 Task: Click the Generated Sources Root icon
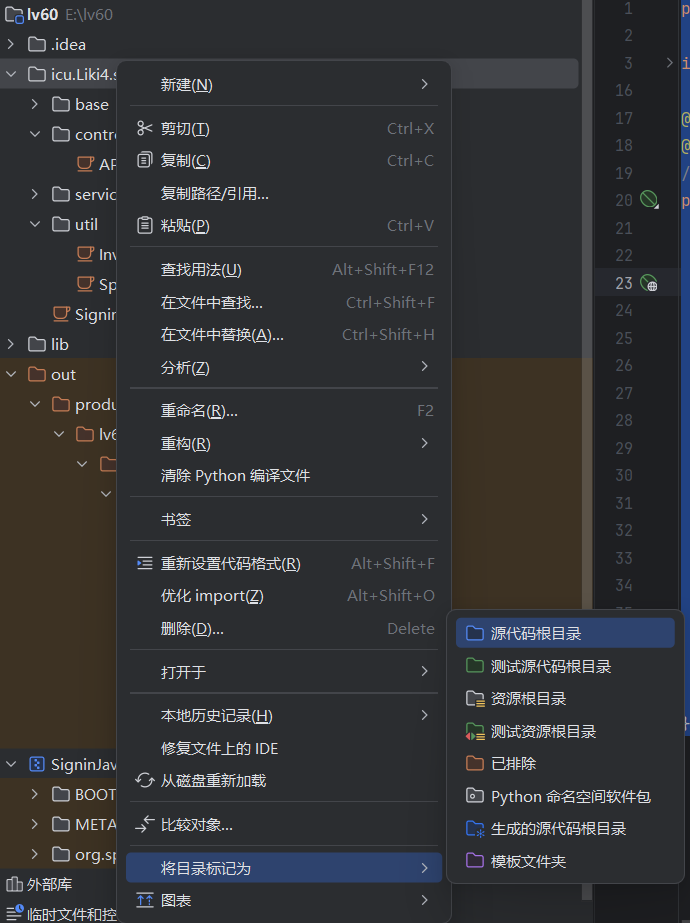(475, 829)
